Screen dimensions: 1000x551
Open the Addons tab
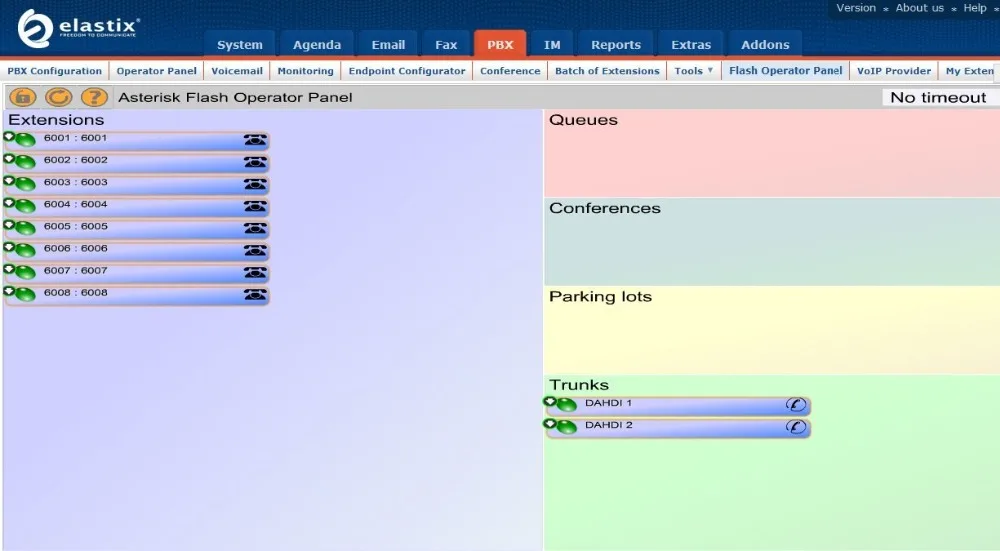[x=765, y=45]
